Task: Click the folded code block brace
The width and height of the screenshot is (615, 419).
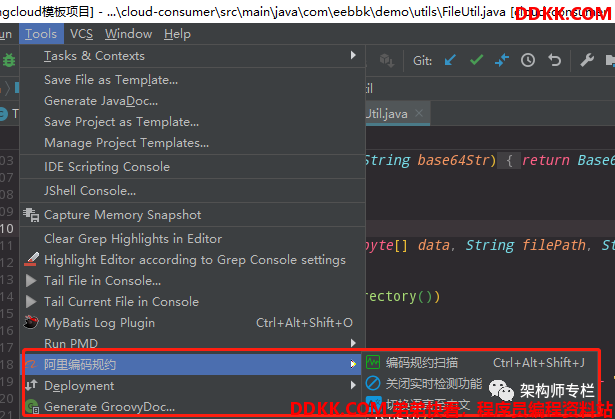Action: point(509,160)
